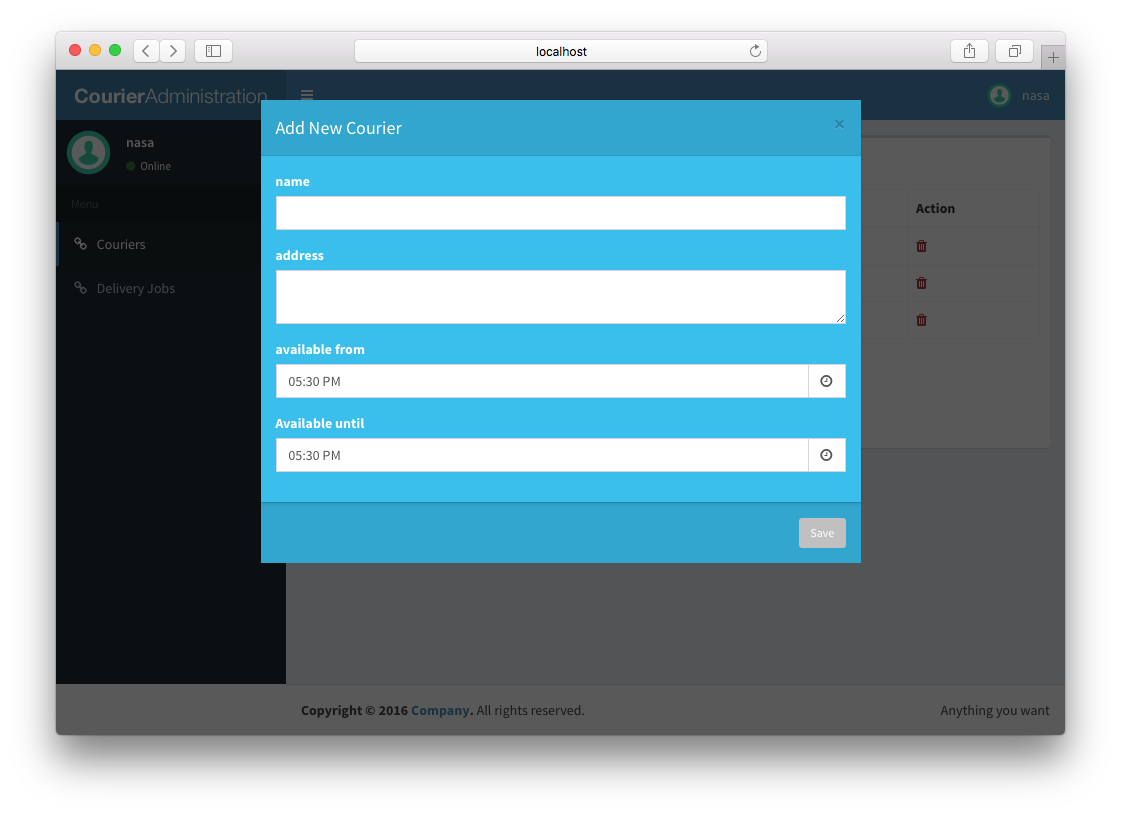Click the available from time field
Viewport: 1121px width, 815px height.
(x=542, y=381)
